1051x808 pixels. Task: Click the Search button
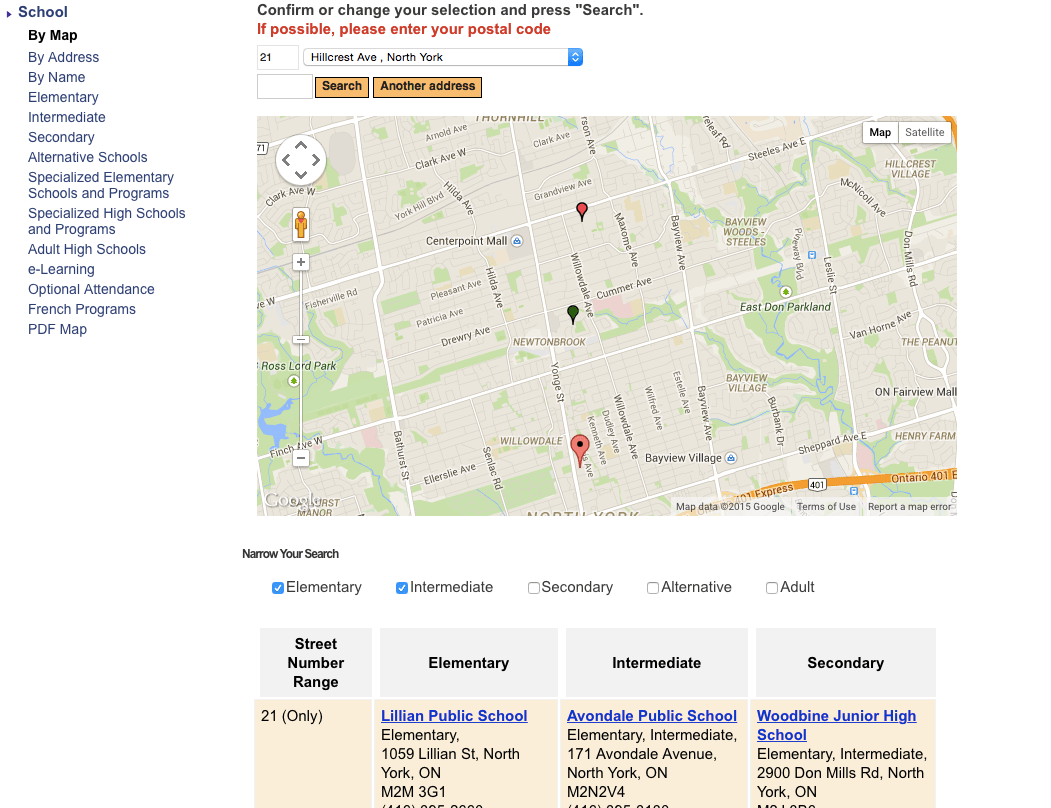(x=342, y=86)
